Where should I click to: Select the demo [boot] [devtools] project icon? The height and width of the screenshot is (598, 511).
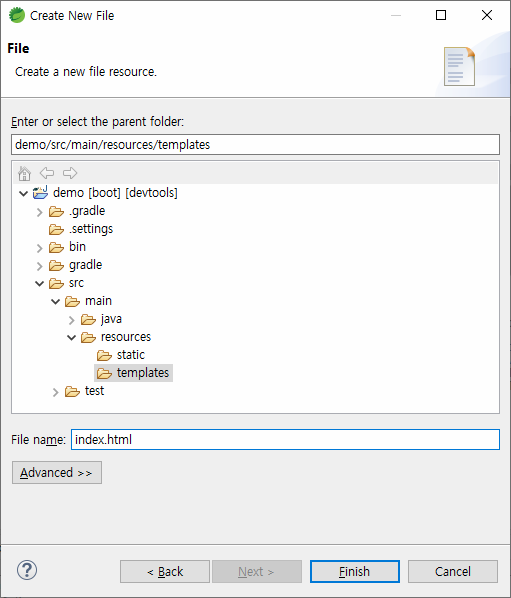point(40,193)
